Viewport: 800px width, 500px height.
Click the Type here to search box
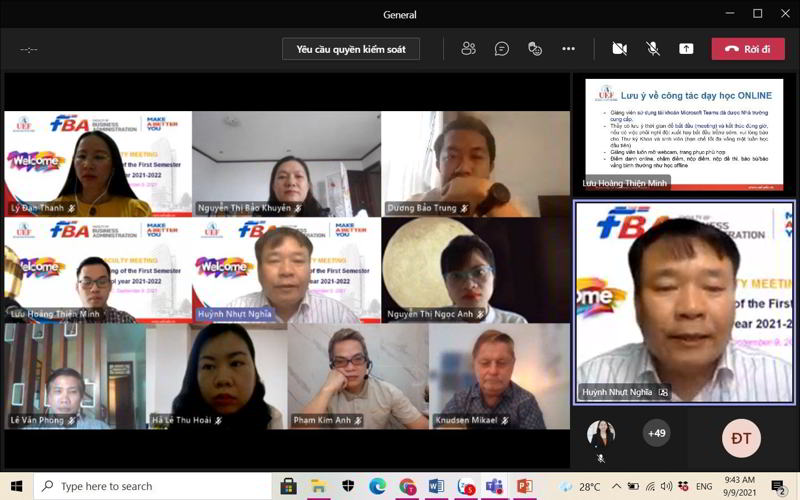(x=152, y=487)
